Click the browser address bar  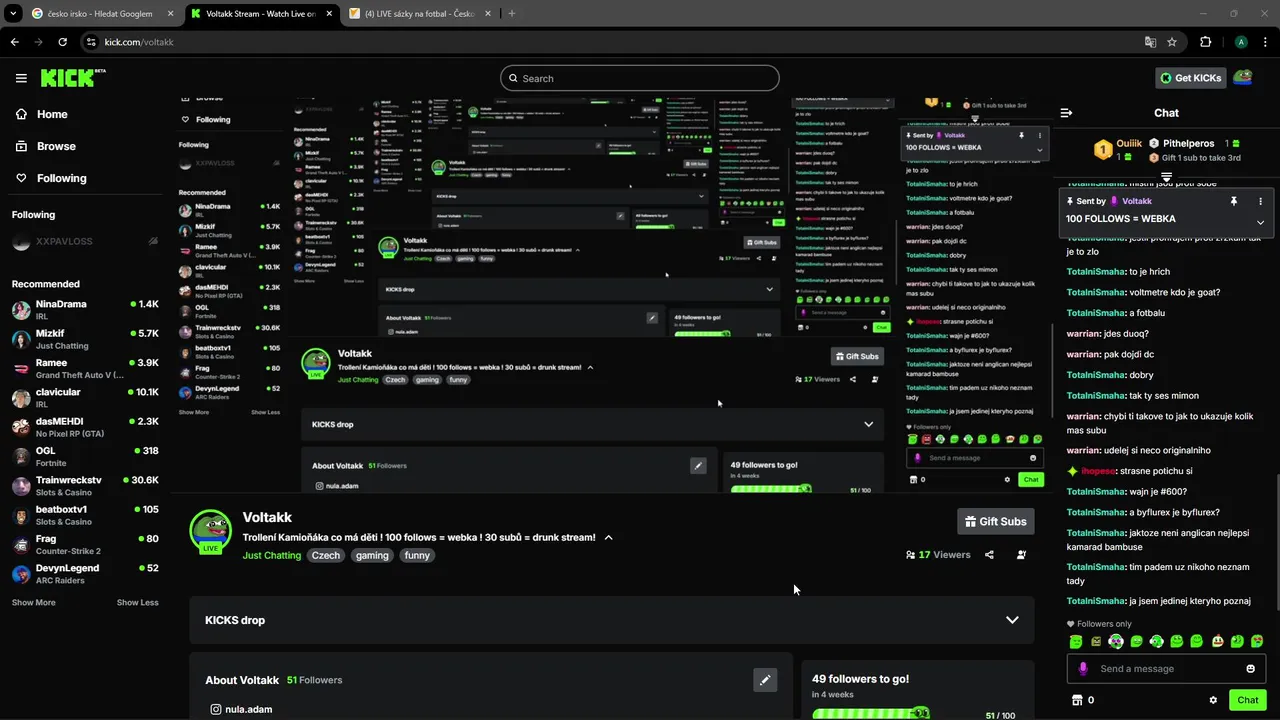(610, 42)
